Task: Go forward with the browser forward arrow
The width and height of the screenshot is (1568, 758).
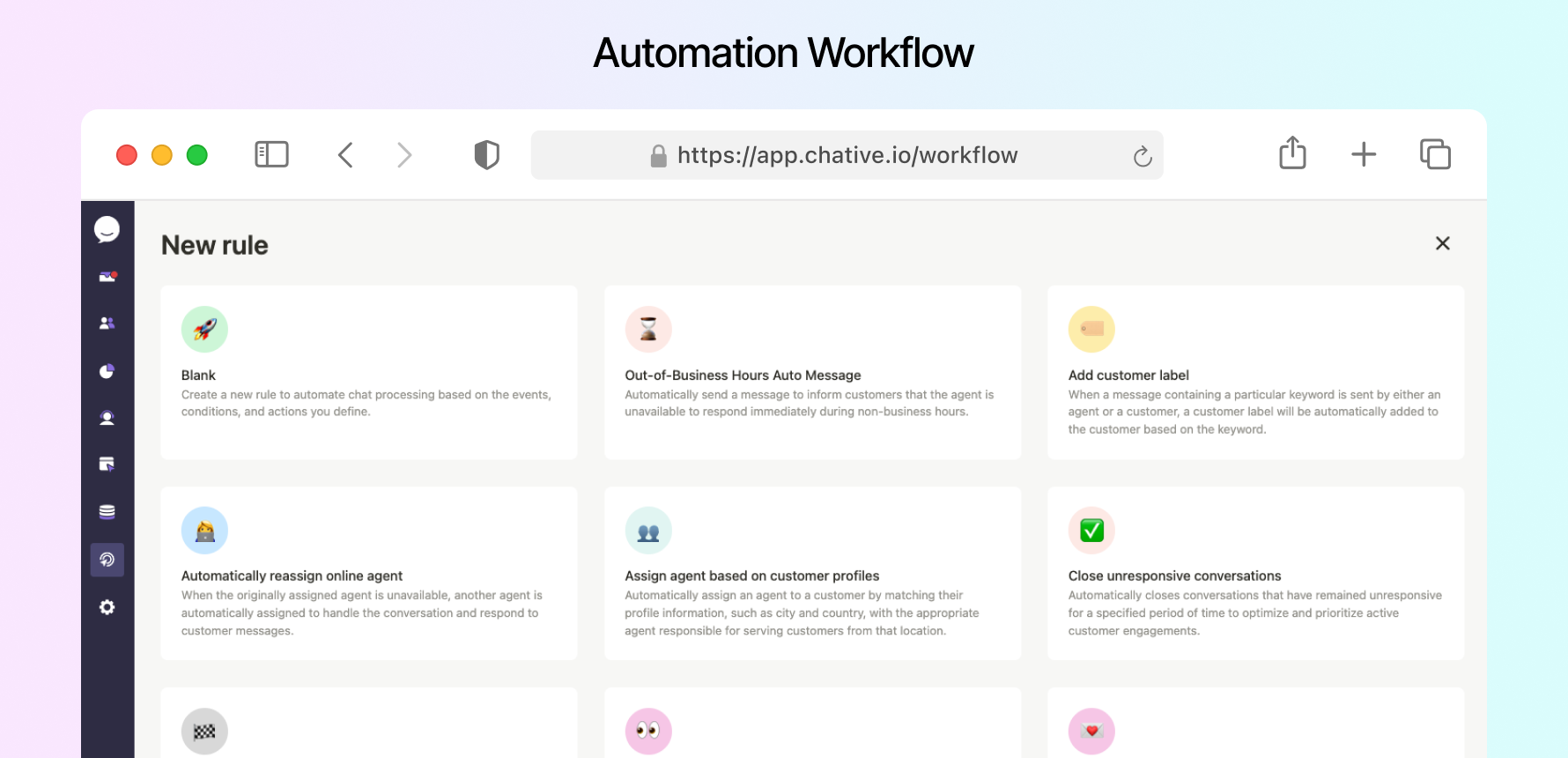Action: [x=404, y=155]
